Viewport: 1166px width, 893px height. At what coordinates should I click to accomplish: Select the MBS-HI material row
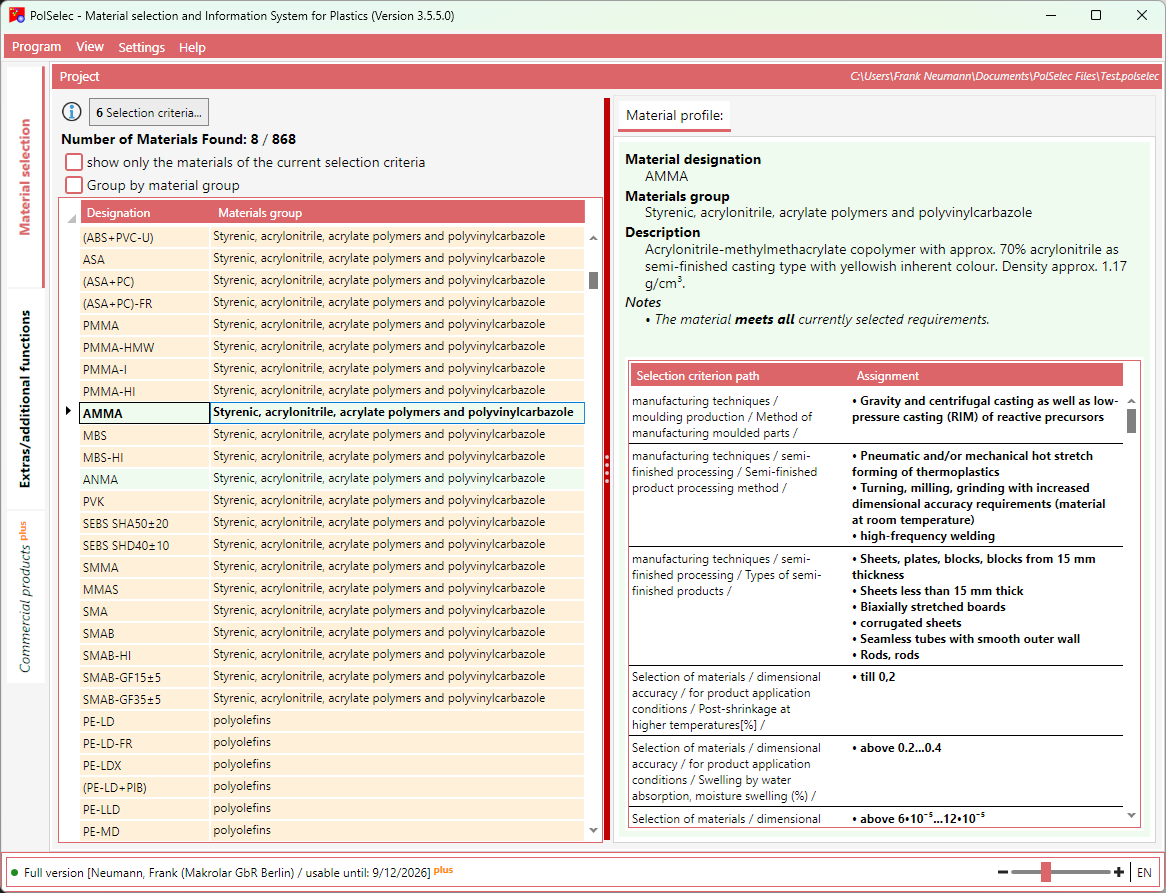pyautogui.click(x=332, y=457)
